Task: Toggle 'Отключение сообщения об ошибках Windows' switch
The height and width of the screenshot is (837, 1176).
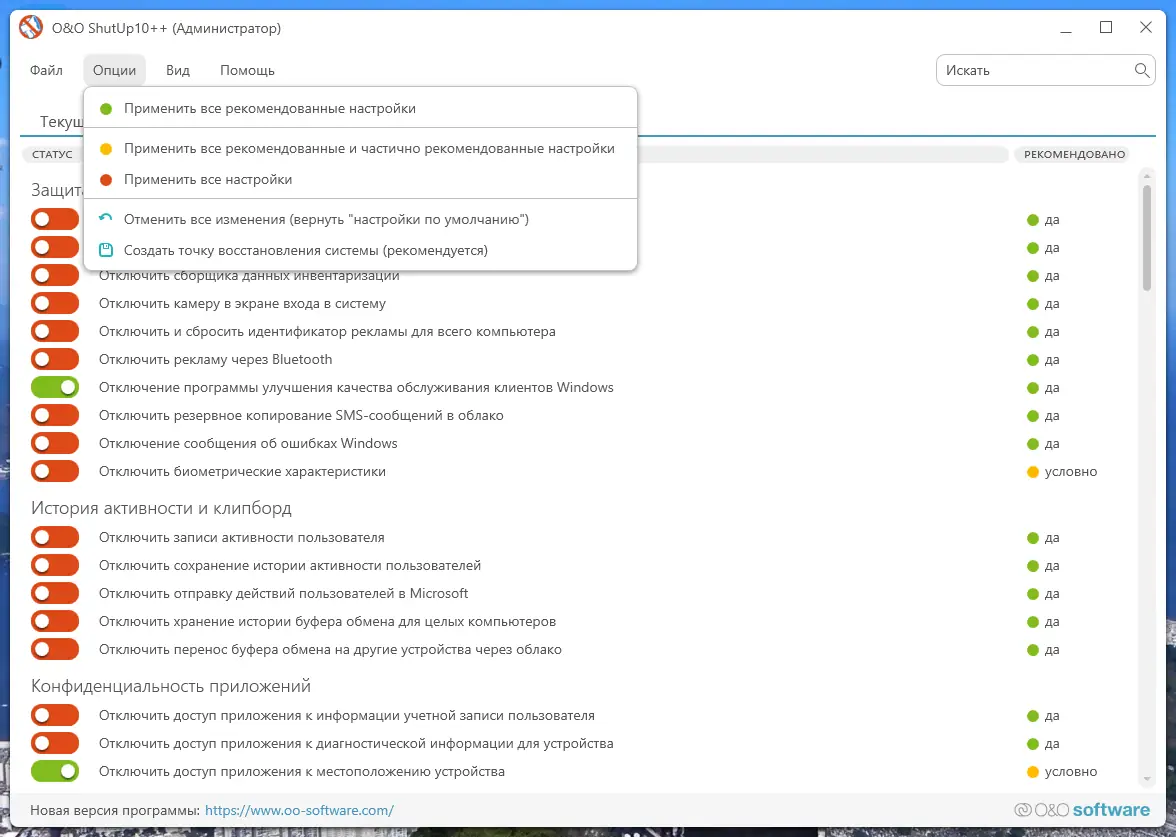Action: (55, 443)
